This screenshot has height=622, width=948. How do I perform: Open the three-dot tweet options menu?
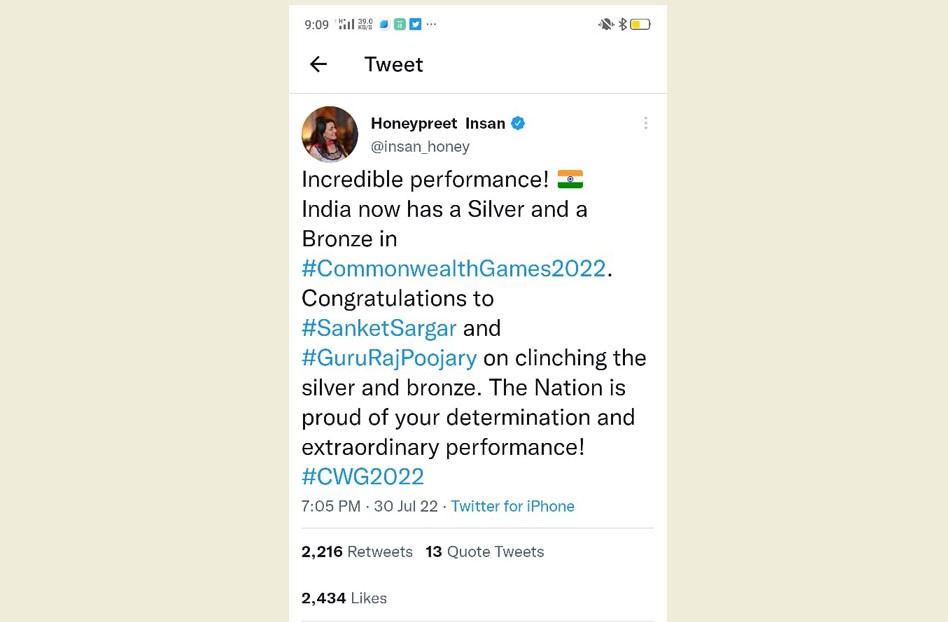tap(646, 123)
